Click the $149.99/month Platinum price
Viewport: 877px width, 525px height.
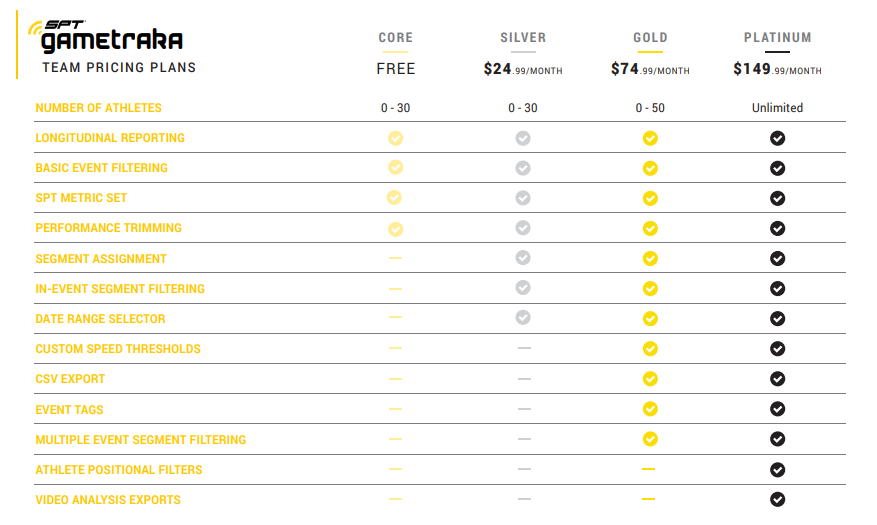coord(777,69)
